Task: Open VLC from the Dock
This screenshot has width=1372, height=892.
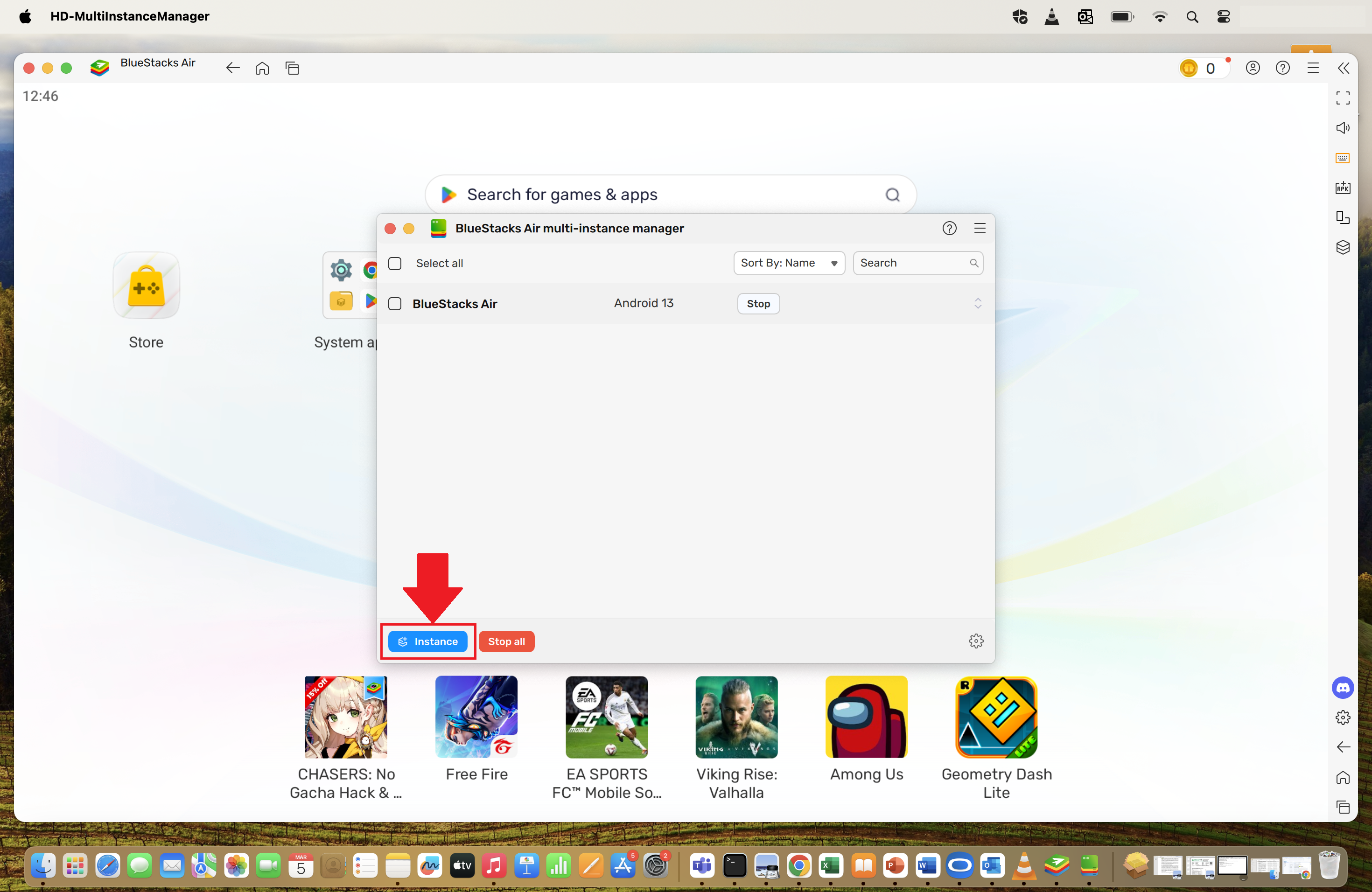Action: coord(1024,865)
